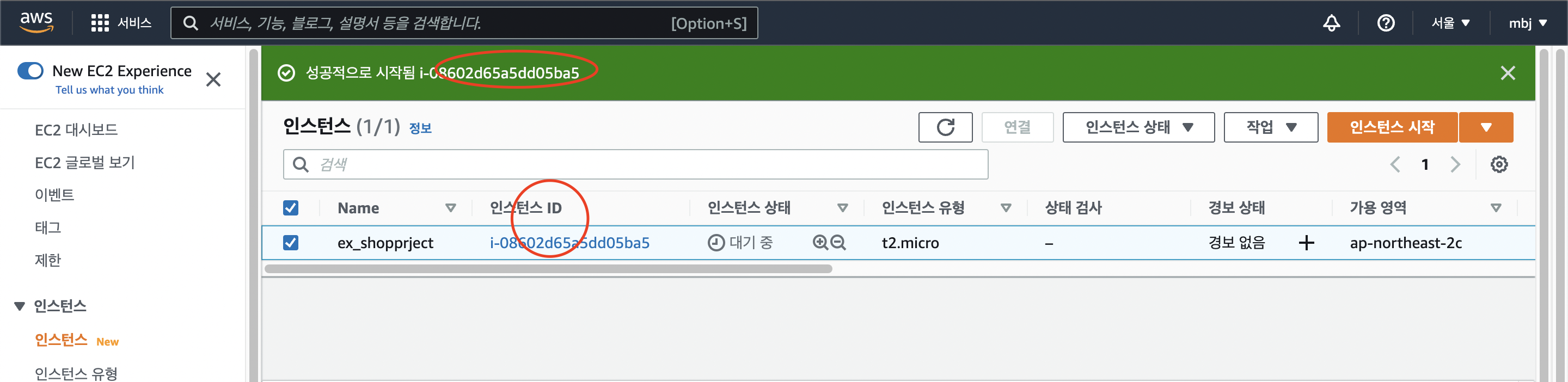The image size is (1568, 382).
Task: Click the 서비스 menu label
Action: [134, 23]
